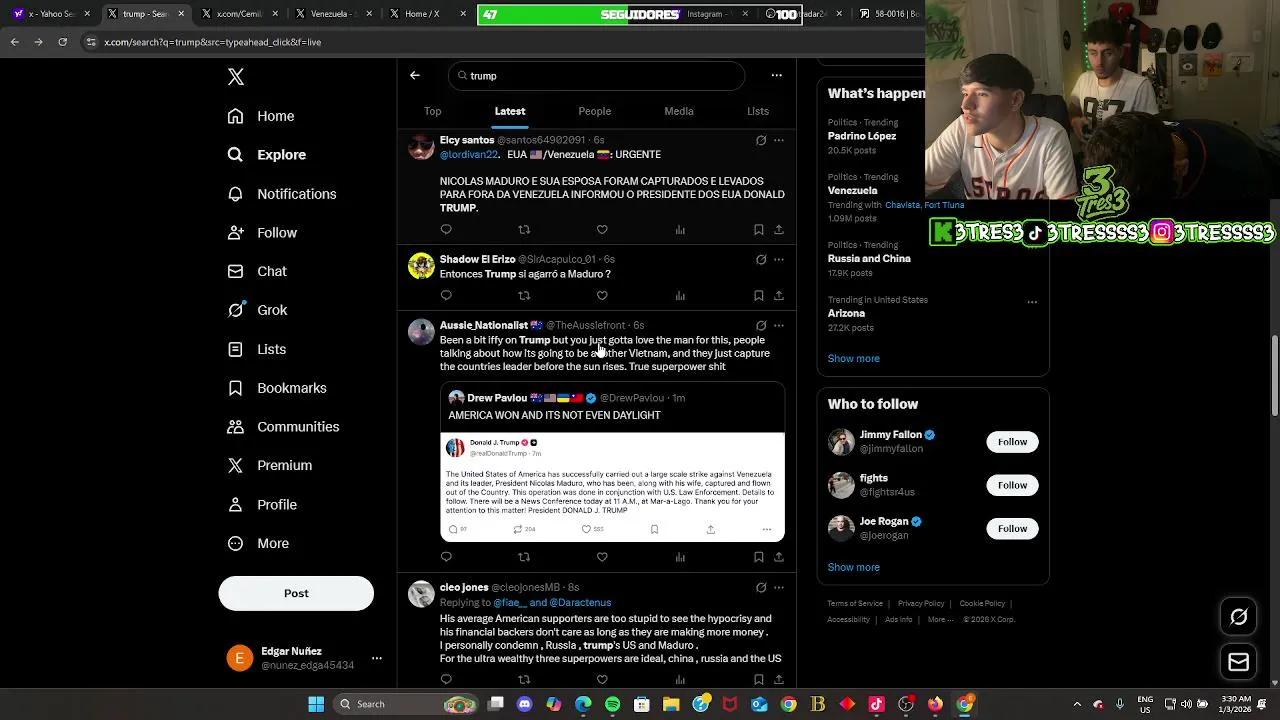This screenshot has height=720, width=1280.
Task: Switch to the People tab
Action: (x=594, y=111)
